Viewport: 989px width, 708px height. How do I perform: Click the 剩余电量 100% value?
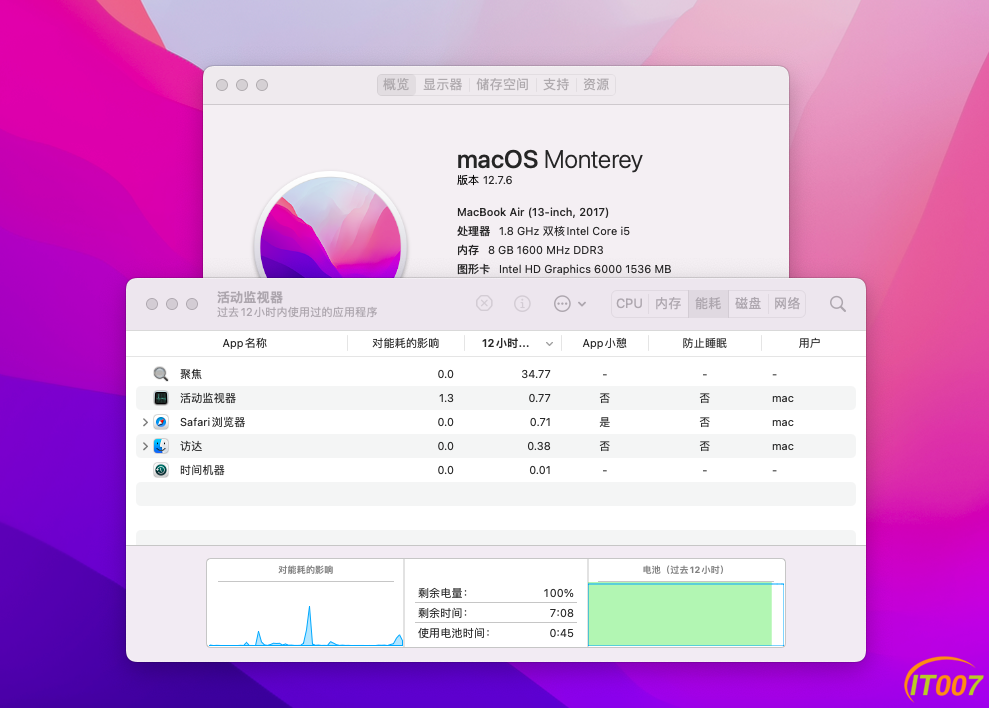tap(558, 593)
